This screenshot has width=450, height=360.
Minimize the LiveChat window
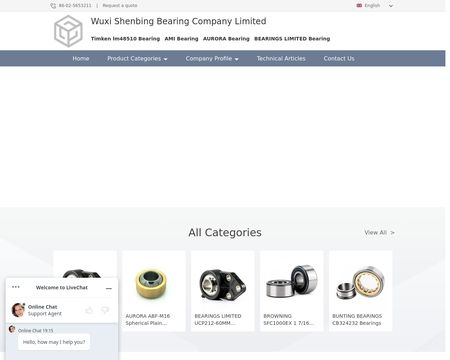tap(109, 288)
